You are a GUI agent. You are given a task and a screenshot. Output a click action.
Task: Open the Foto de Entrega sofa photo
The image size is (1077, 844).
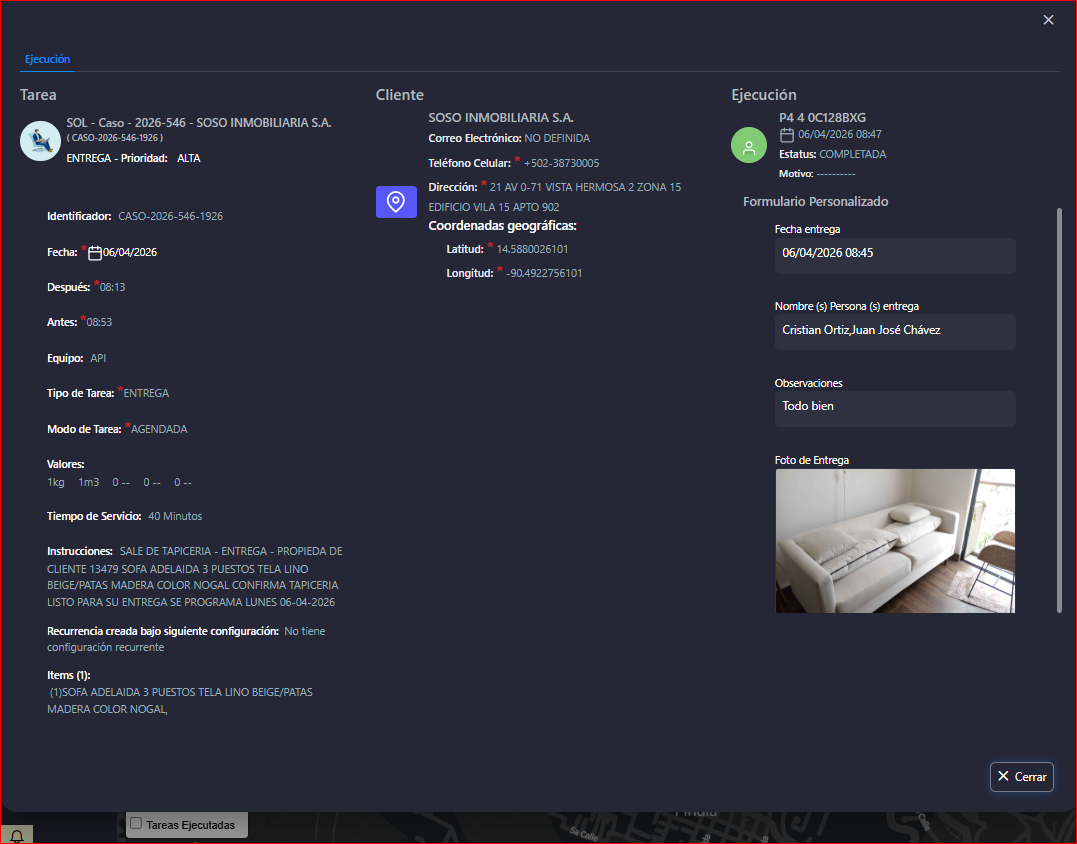pos(894,540)
